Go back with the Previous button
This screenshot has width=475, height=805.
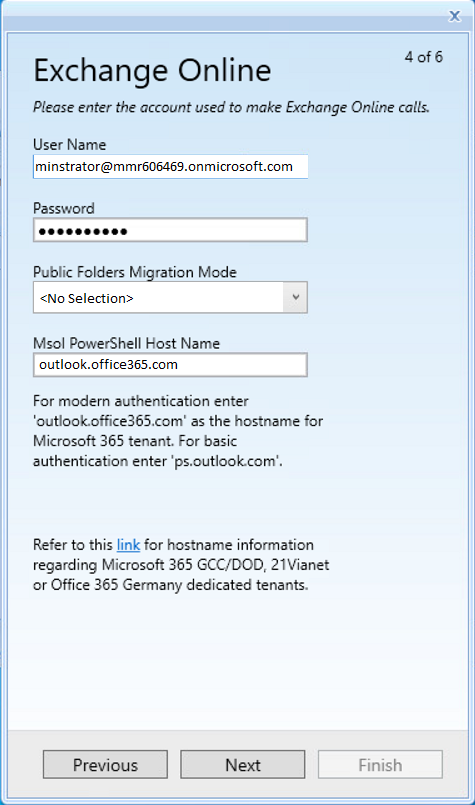105,765
